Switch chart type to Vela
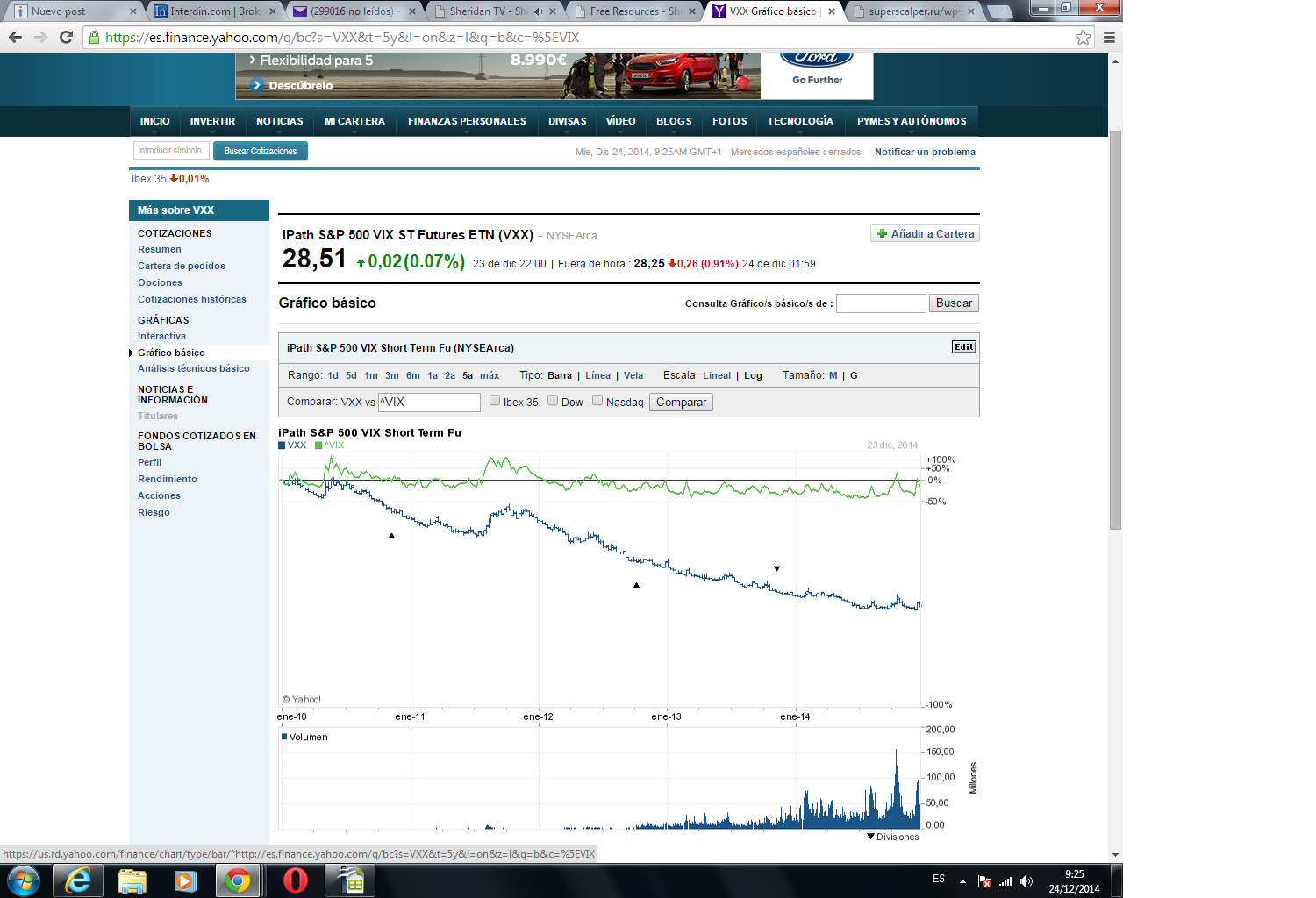This screenshot has height=898, width=1316. 633,375
